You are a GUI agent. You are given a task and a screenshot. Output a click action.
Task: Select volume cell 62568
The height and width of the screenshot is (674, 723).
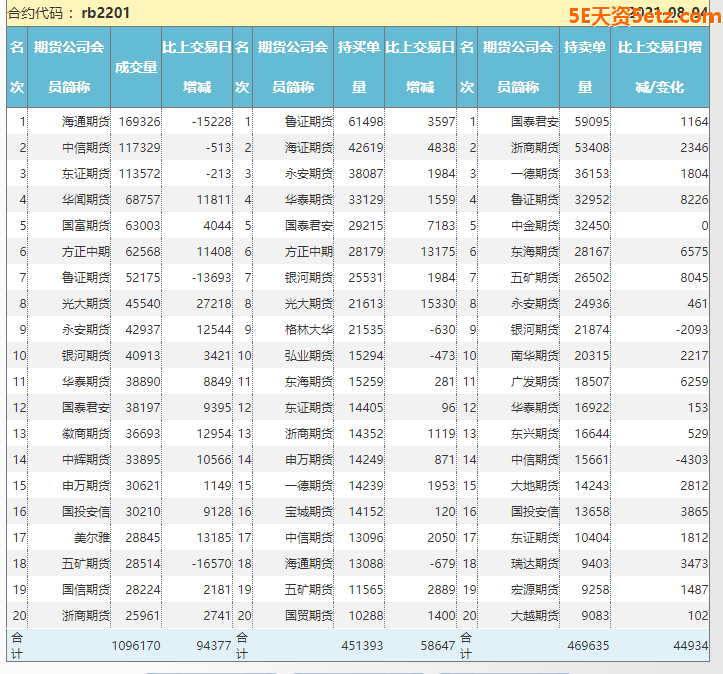(143, 252)
